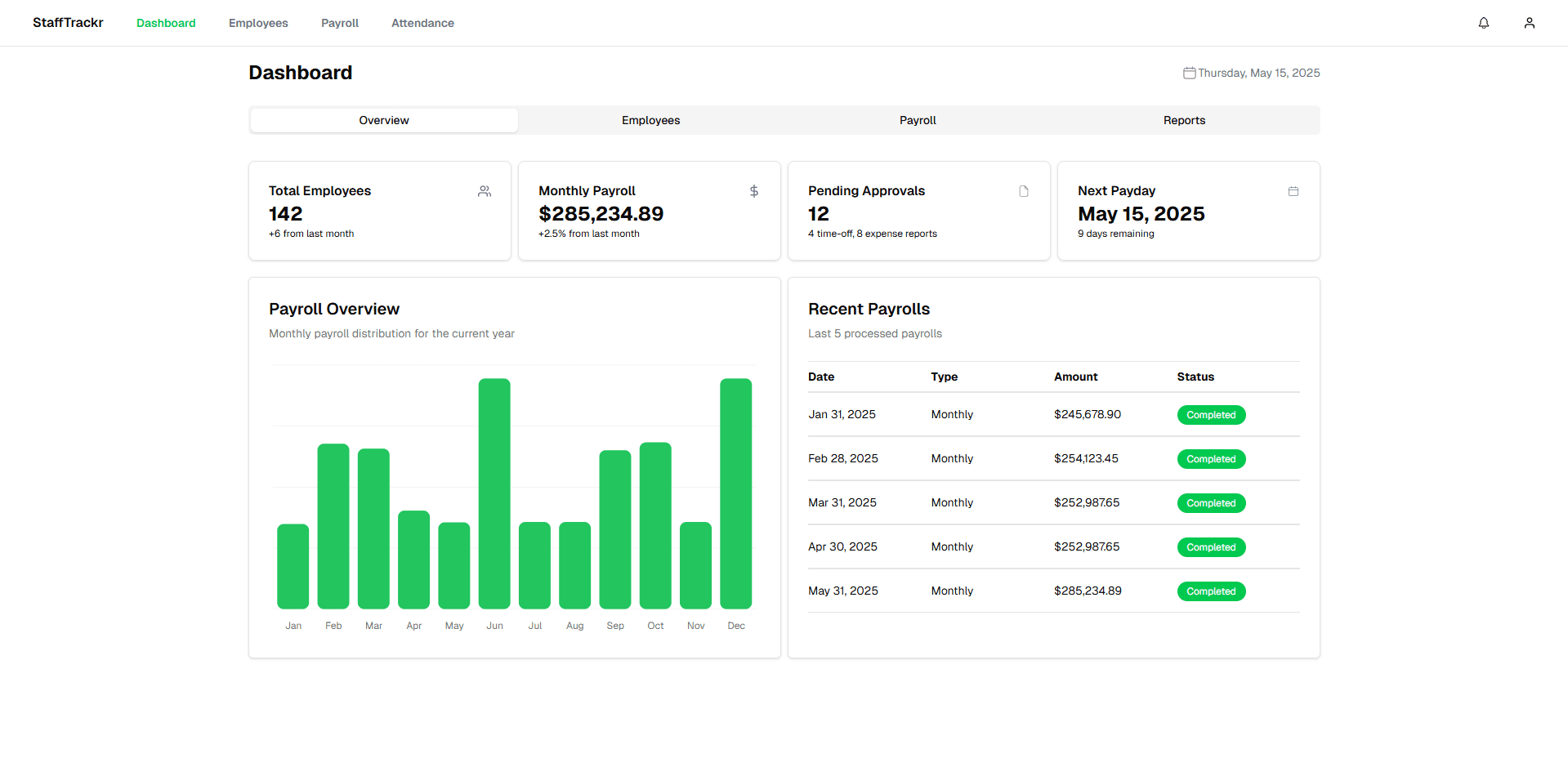This screenshot has width=1568, height=776.
Task: Click the user profile icon
Action: (1529, 23)
